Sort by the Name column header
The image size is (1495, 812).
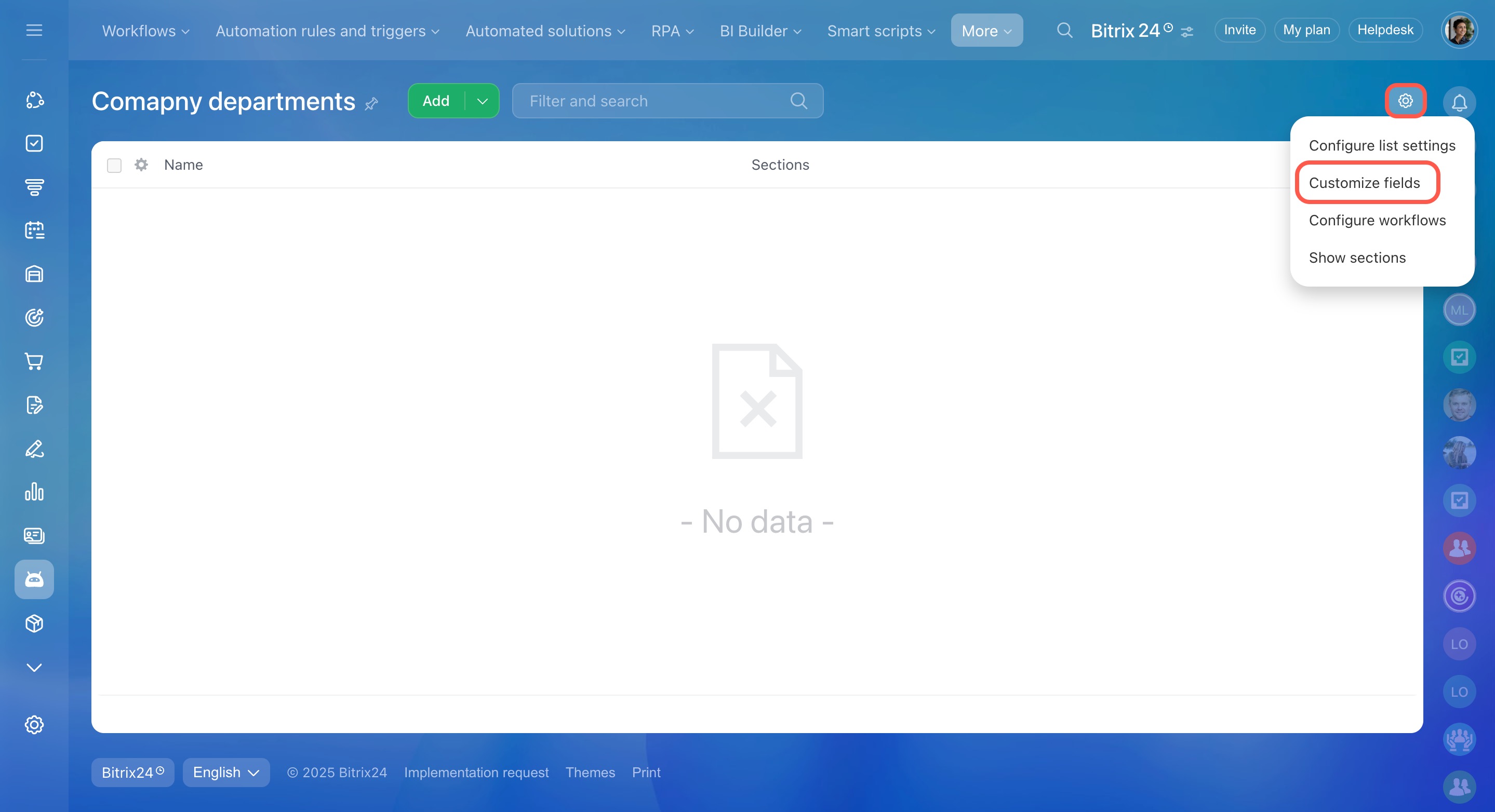point(183,165)
